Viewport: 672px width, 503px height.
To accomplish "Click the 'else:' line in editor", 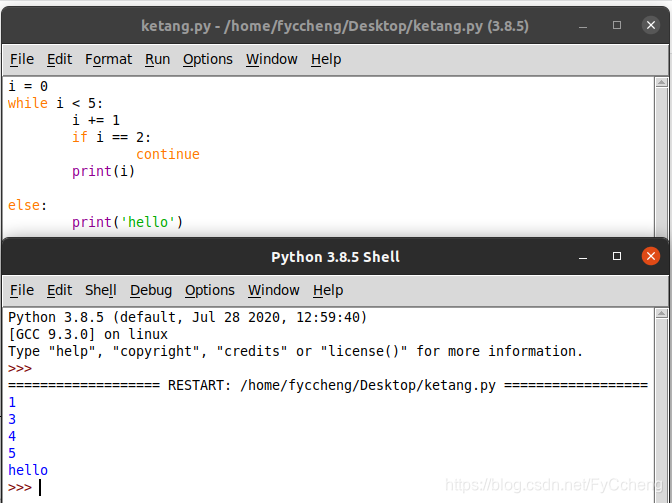I will [27, 205].
